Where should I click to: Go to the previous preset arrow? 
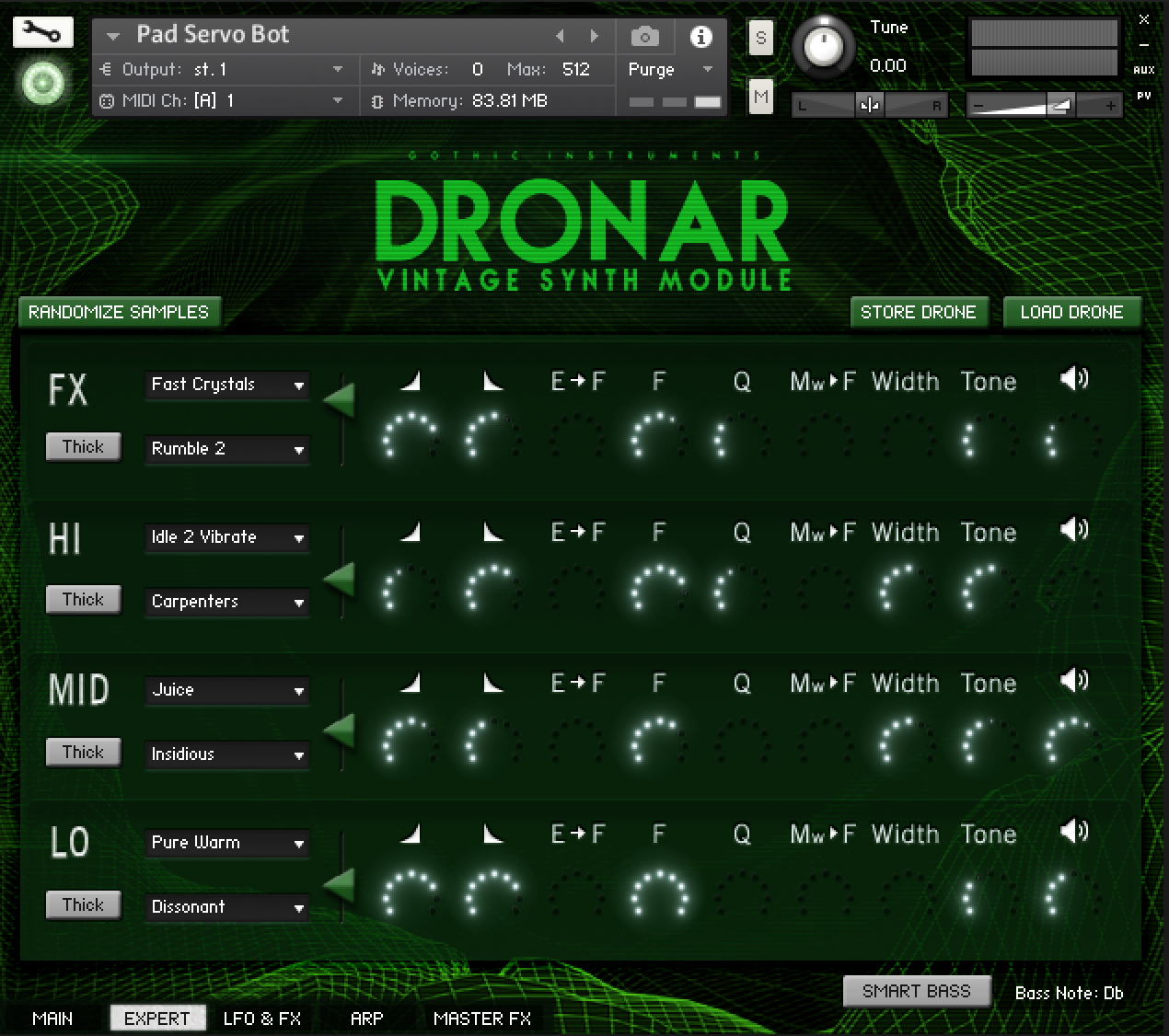coord(560,36)
